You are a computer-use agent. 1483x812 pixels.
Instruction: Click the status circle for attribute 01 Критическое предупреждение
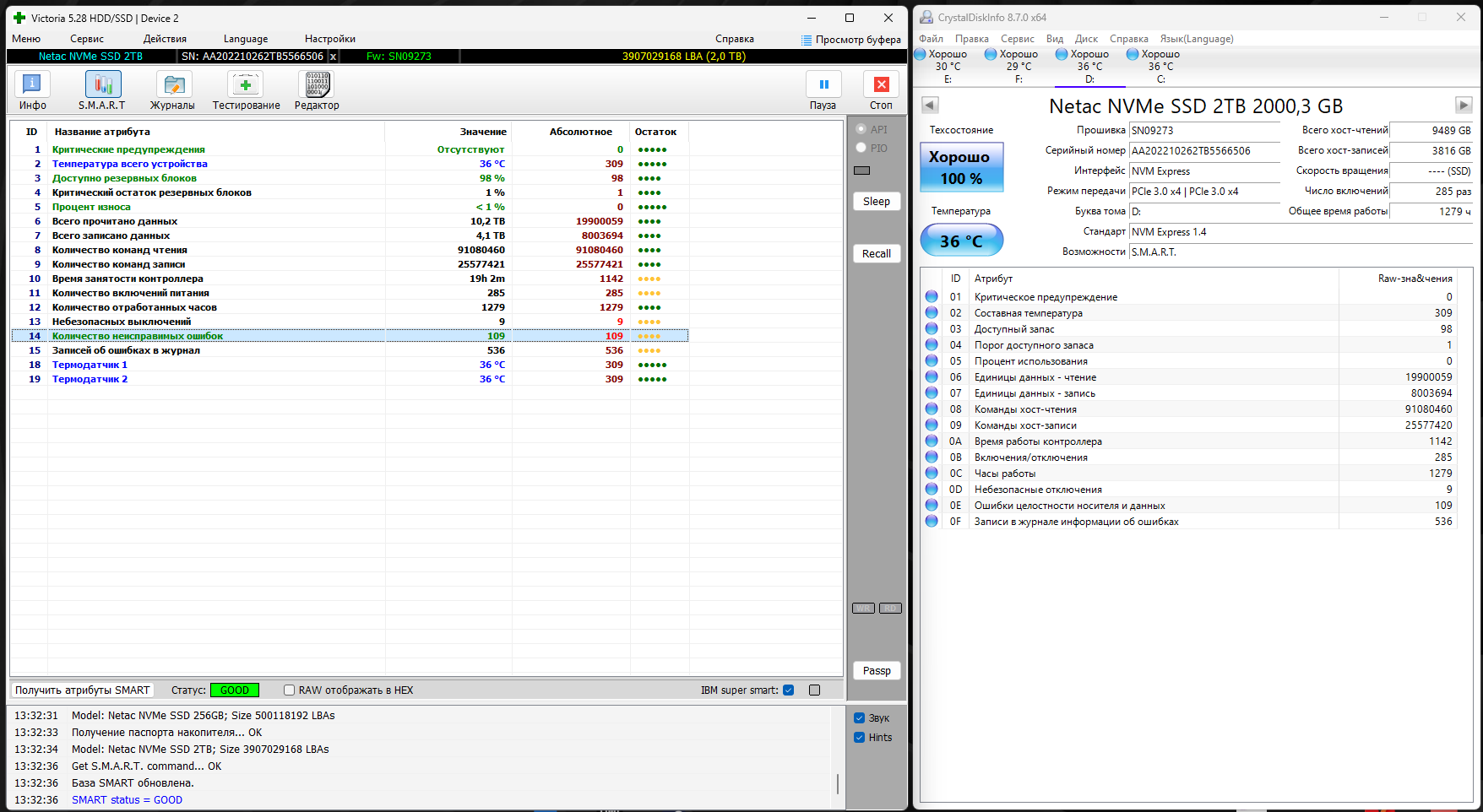pos(932,297)
